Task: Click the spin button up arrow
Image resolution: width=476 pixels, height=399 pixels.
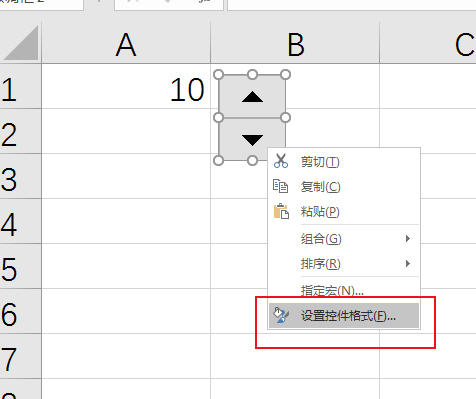Action: click(x=252, y=97)
